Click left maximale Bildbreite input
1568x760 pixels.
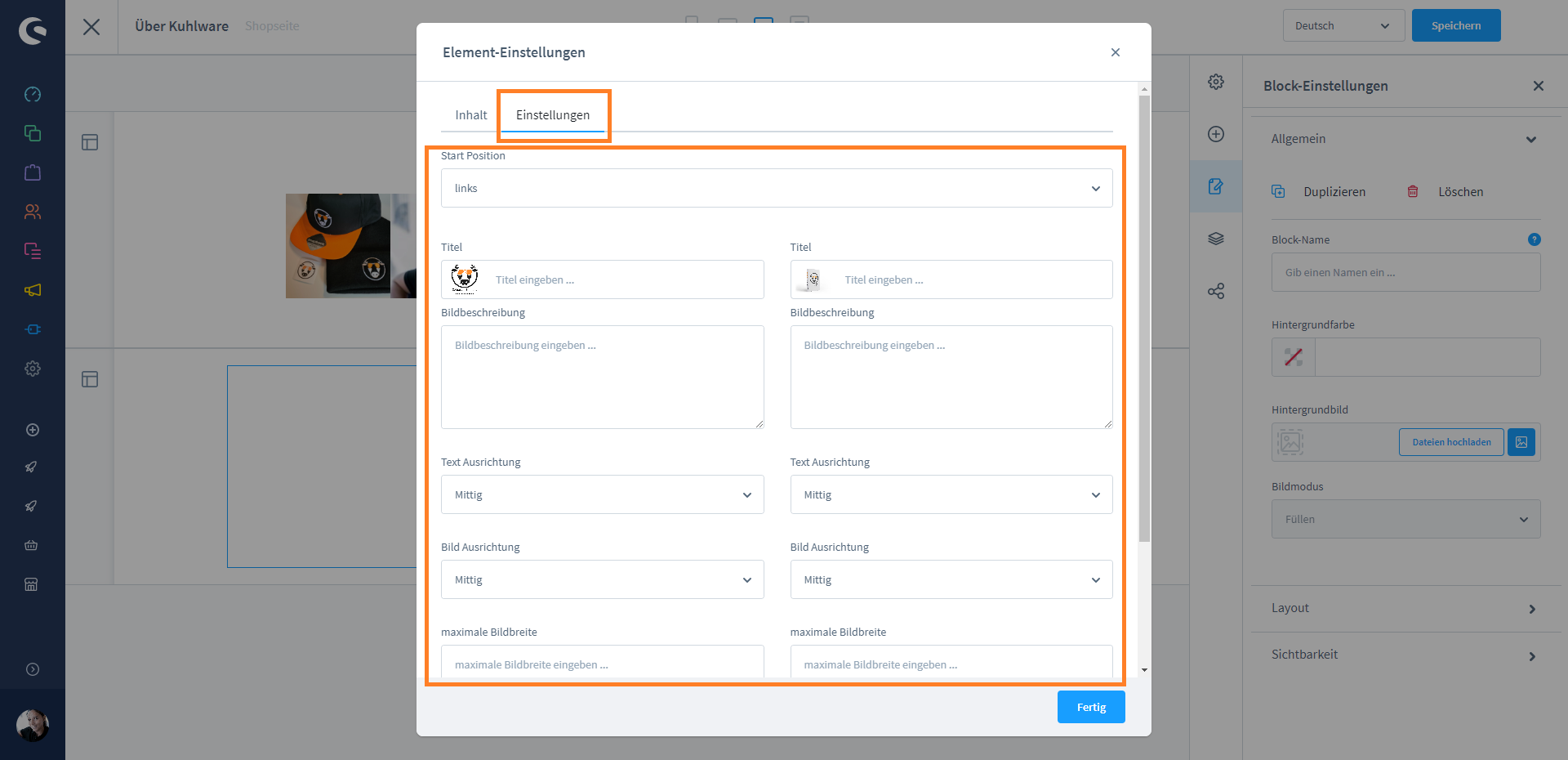pyautogui.click(x=603, y=662)
